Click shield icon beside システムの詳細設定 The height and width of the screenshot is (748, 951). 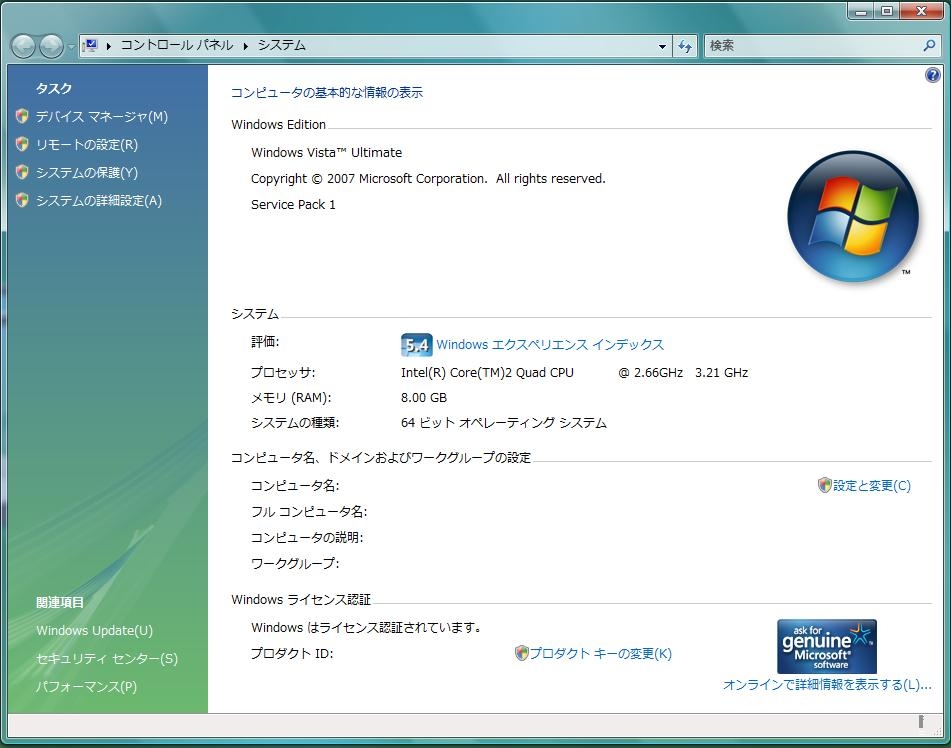(22, 200)
